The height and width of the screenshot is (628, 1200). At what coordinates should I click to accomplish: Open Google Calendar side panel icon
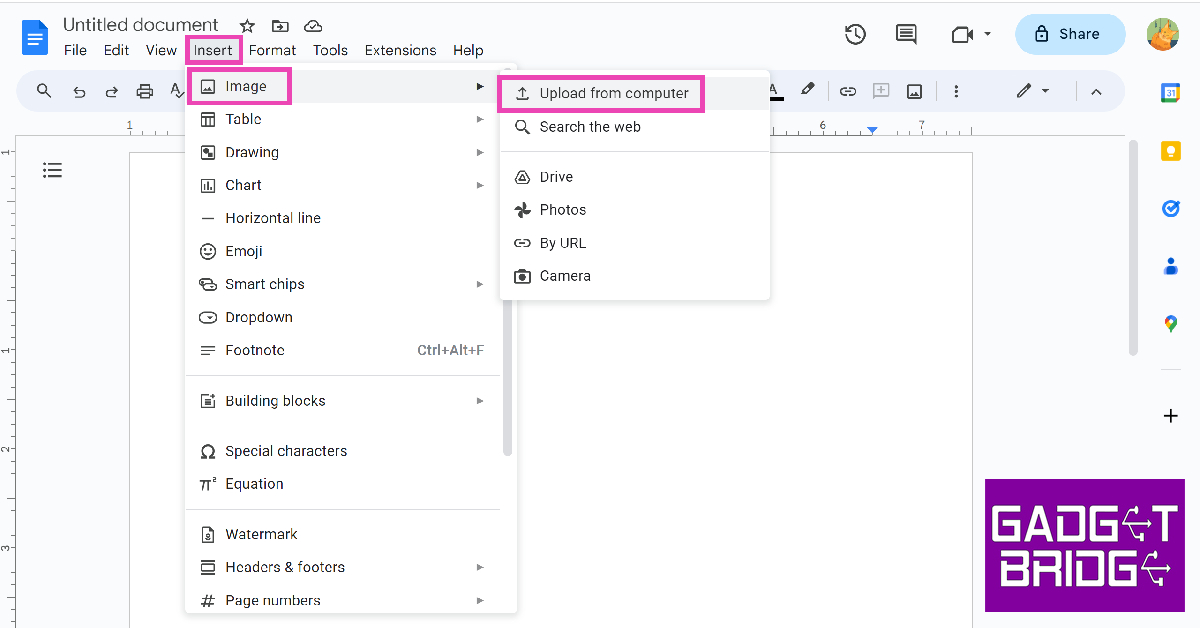(1170, 93)
